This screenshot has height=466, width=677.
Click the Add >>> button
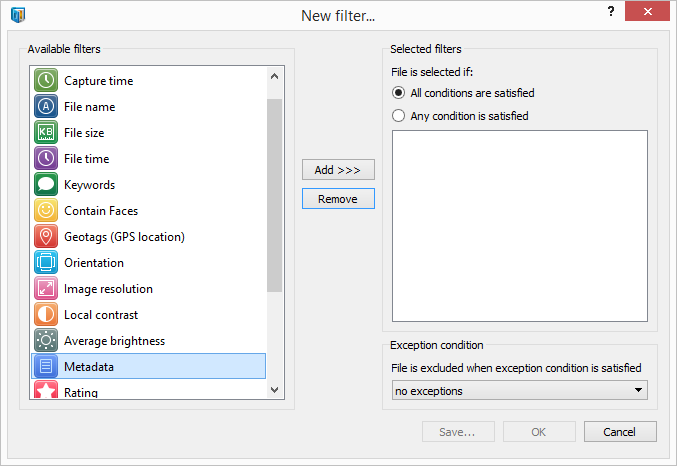tap(338, 170)
